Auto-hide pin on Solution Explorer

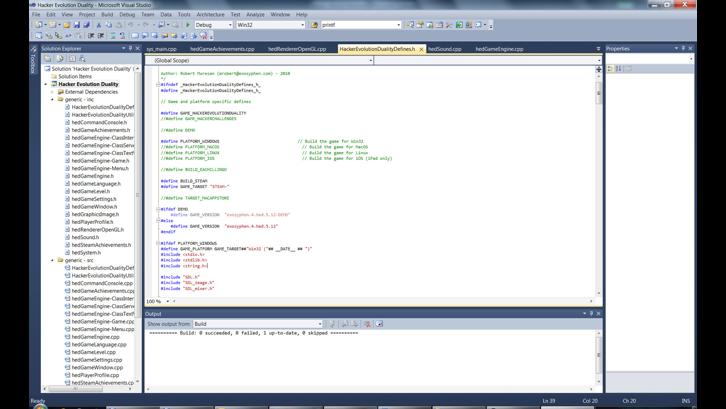[x=131, y=48]
